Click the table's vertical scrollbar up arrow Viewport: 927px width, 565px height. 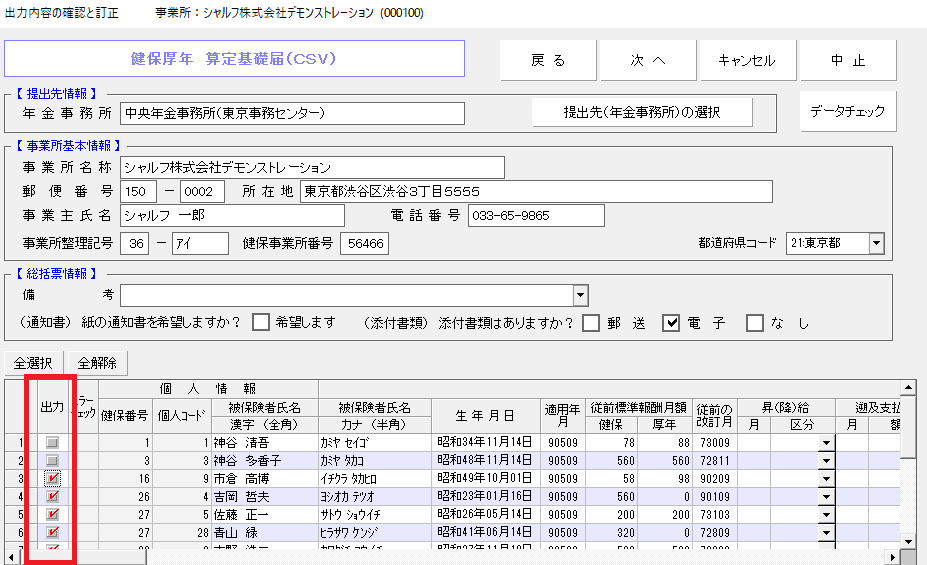pos(908,387)
